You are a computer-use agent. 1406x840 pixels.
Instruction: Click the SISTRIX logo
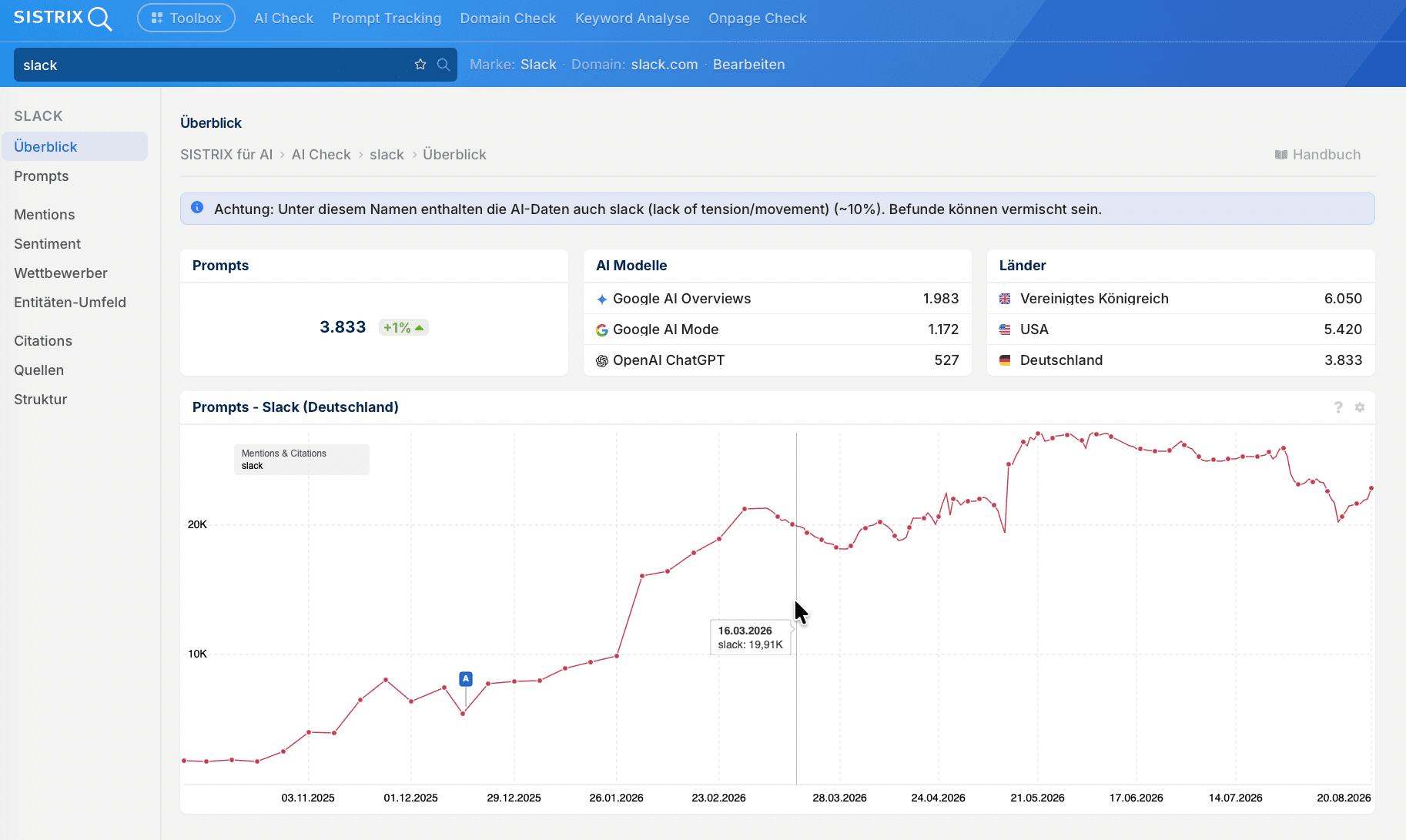[63, 18]
